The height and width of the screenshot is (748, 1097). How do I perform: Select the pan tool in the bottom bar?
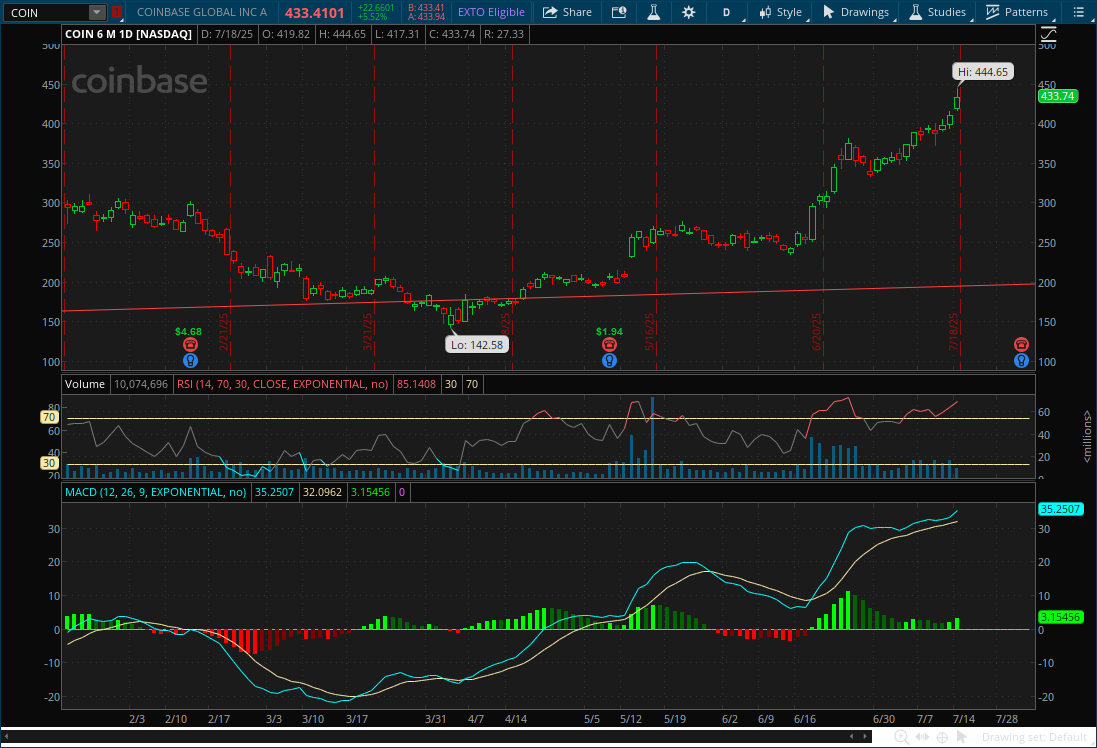pos(922,737)
